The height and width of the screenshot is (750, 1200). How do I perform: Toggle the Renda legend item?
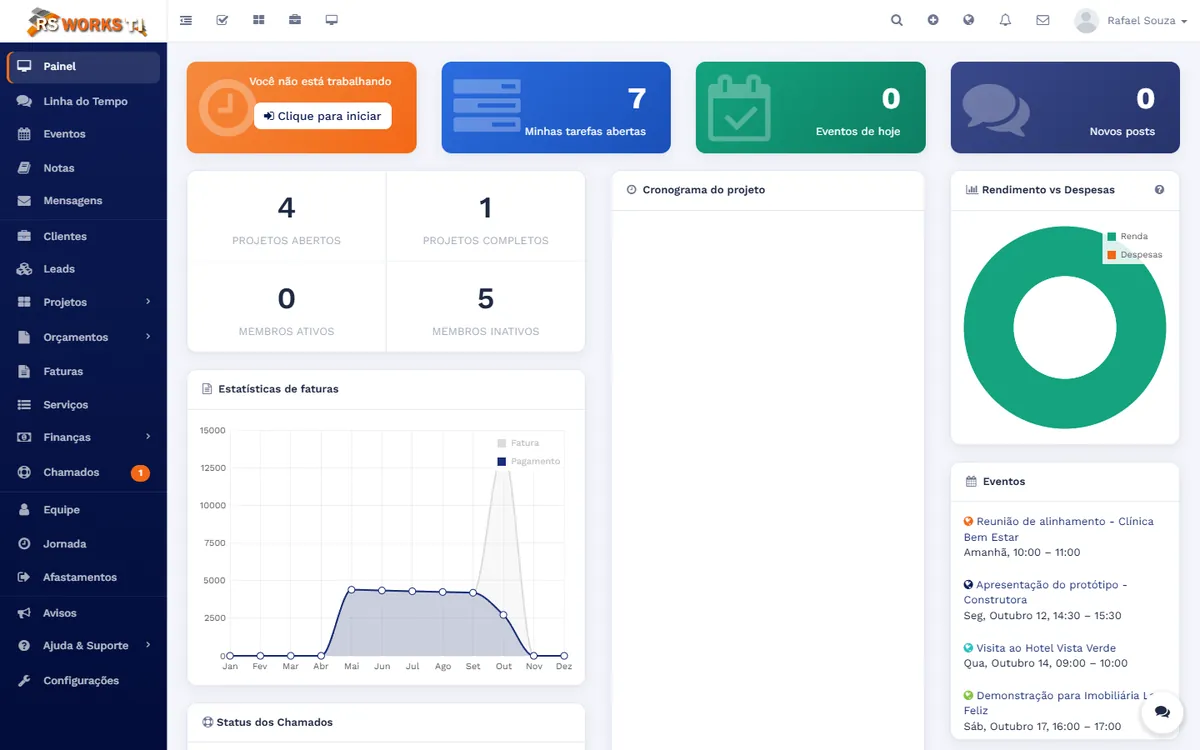pos(1127,237)
